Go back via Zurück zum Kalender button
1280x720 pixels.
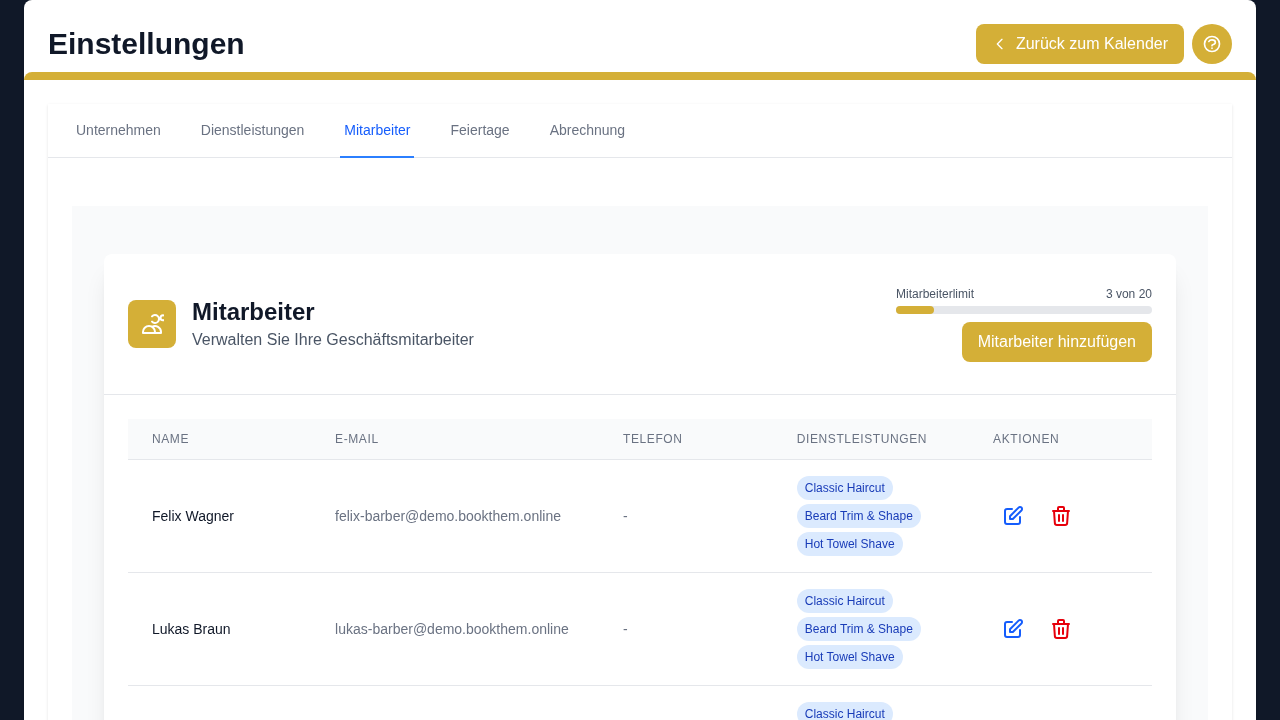[x=1080, y=44]
